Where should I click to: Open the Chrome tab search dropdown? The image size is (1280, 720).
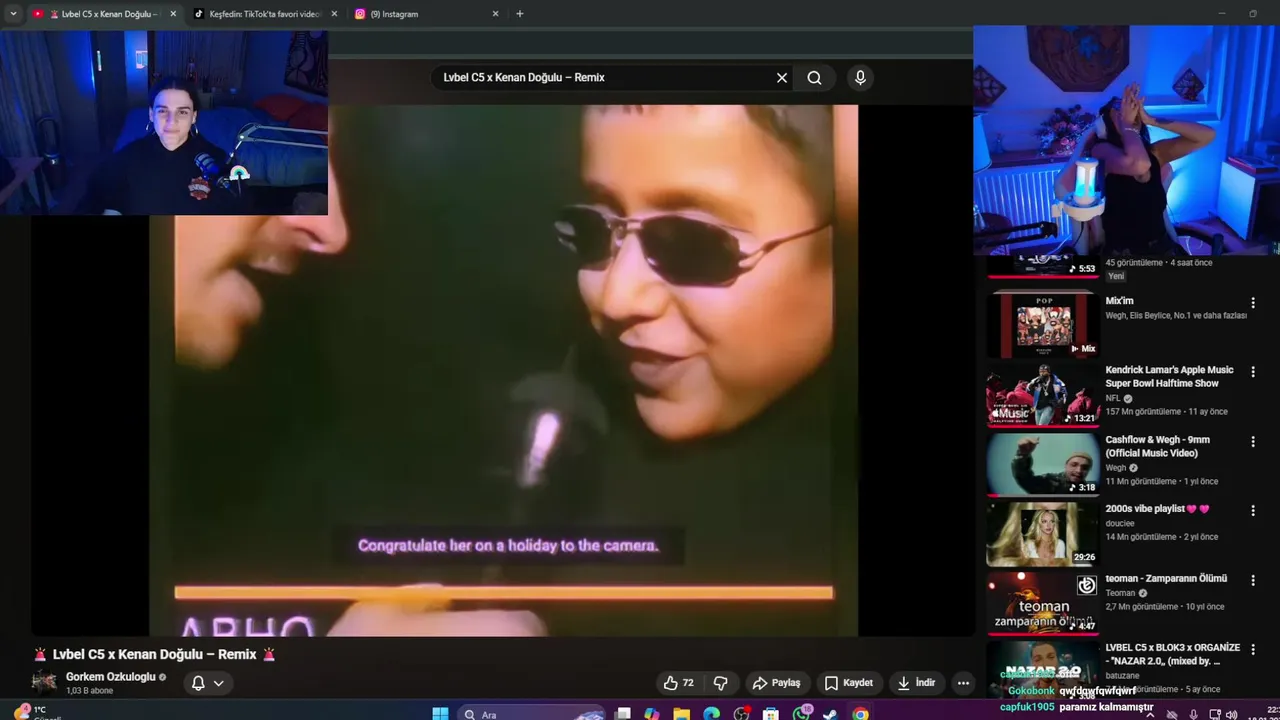[13, 14]
